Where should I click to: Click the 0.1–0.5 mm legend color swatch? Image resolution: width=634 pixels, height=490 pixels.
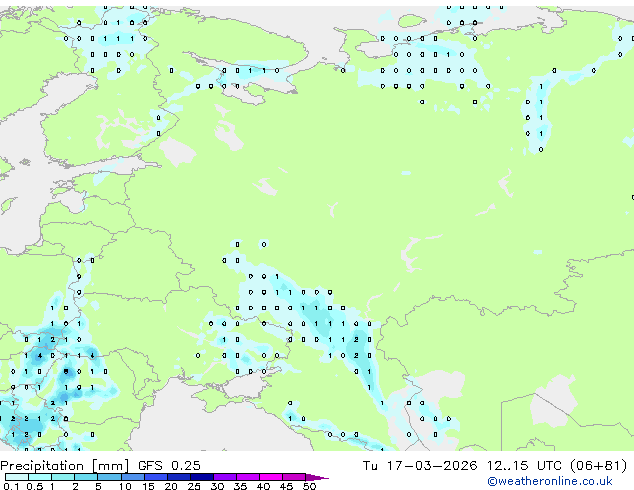(17, 477)
